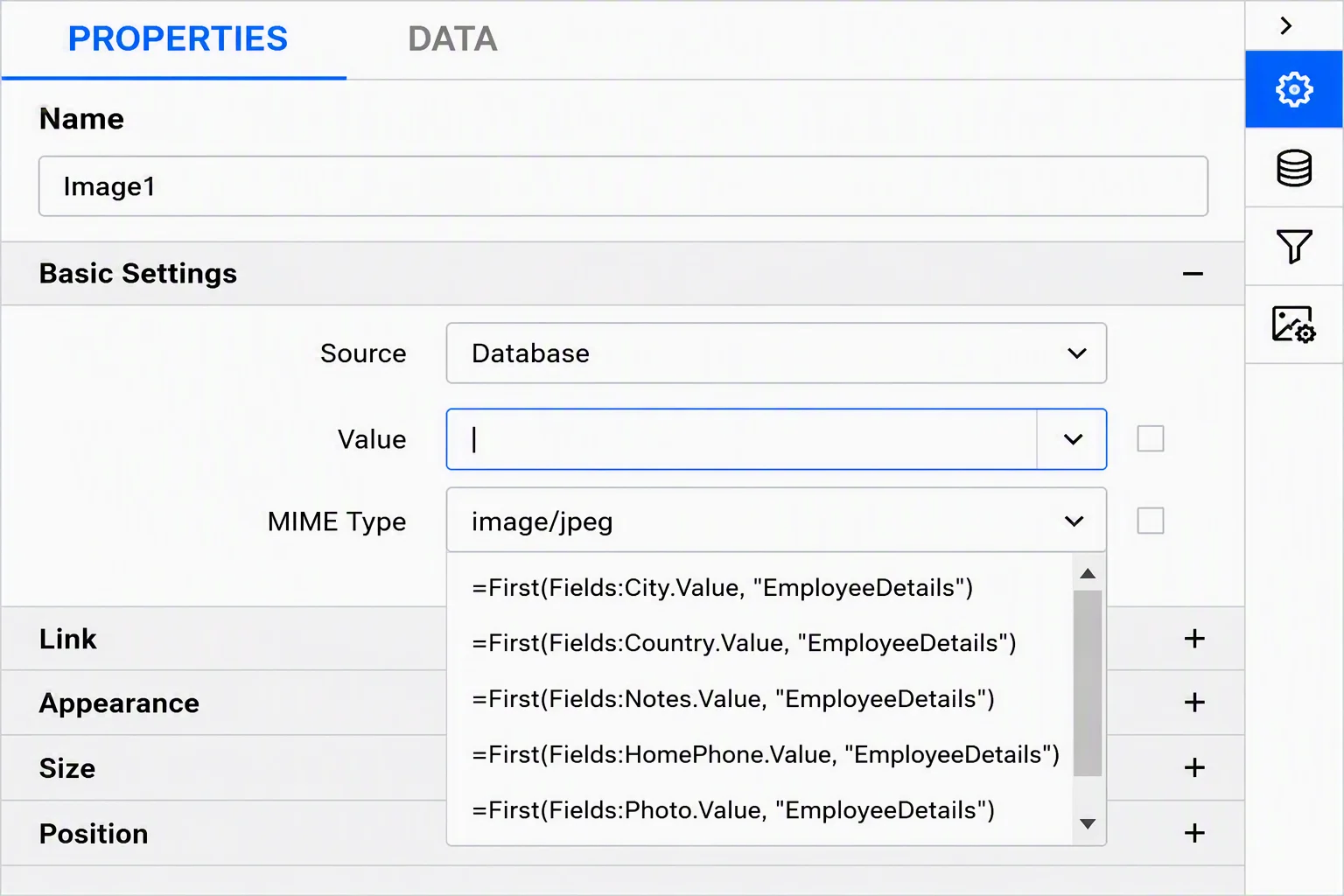
Task: Switch to the PROPERTIES tab
Action: [x=178, y=39]
